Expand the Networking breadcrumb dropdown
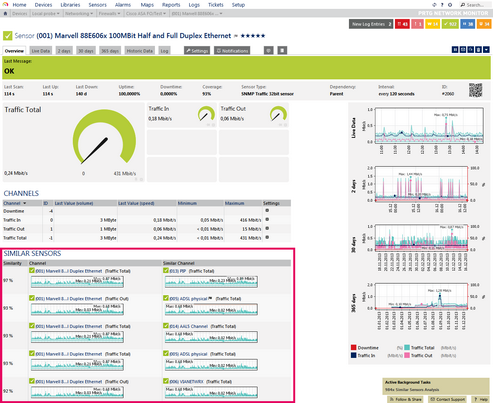The width and height of the screenshot is (493, 403). point(92,14)
